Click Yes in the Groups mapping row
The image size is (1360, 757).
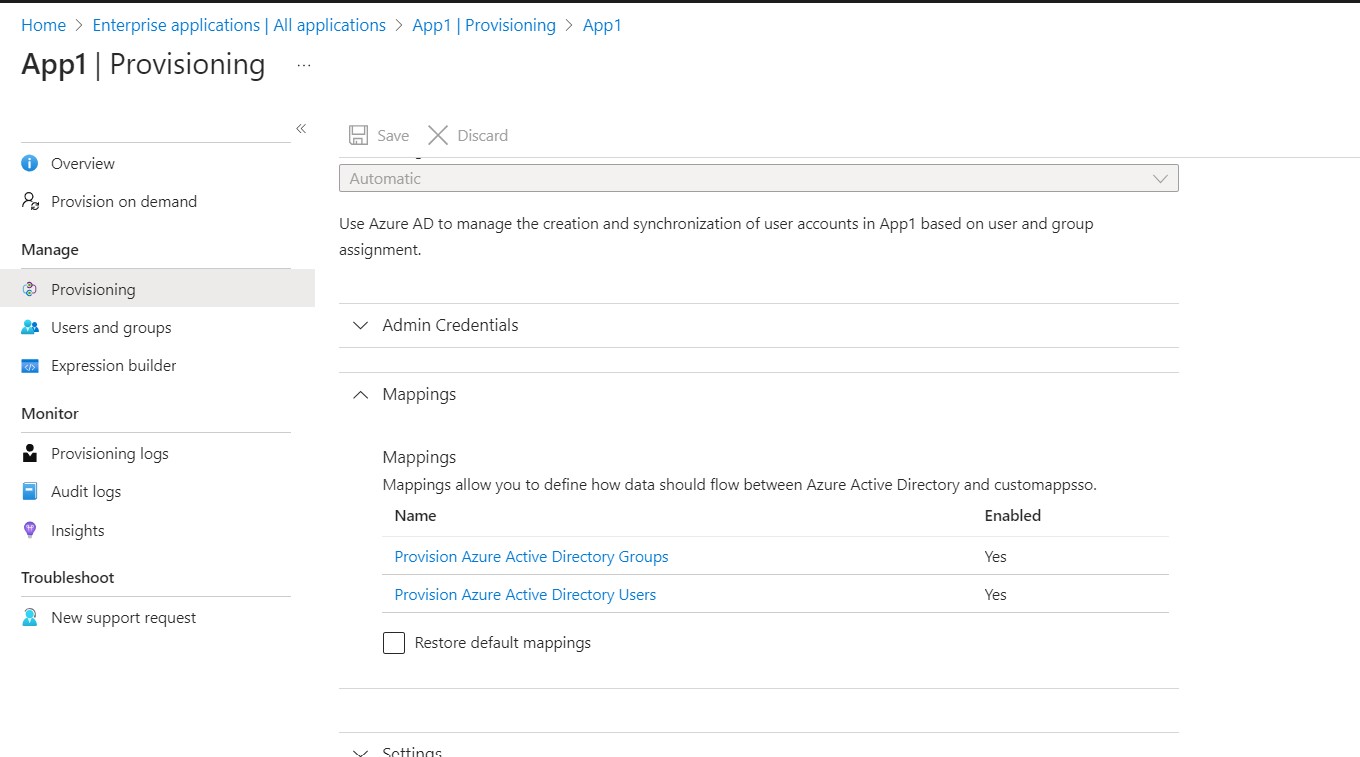point(995,556)
